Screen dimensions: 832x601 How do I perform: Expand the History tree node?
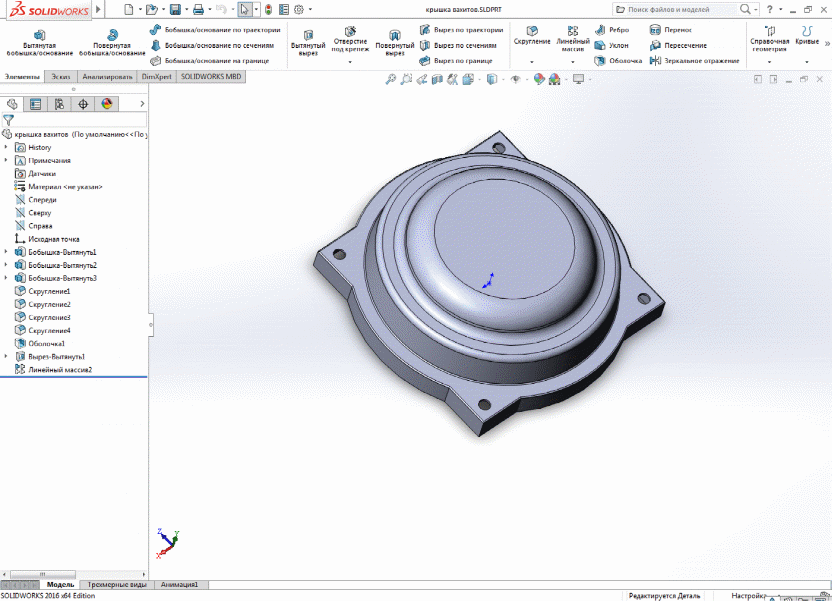click(x=6, y=148)
